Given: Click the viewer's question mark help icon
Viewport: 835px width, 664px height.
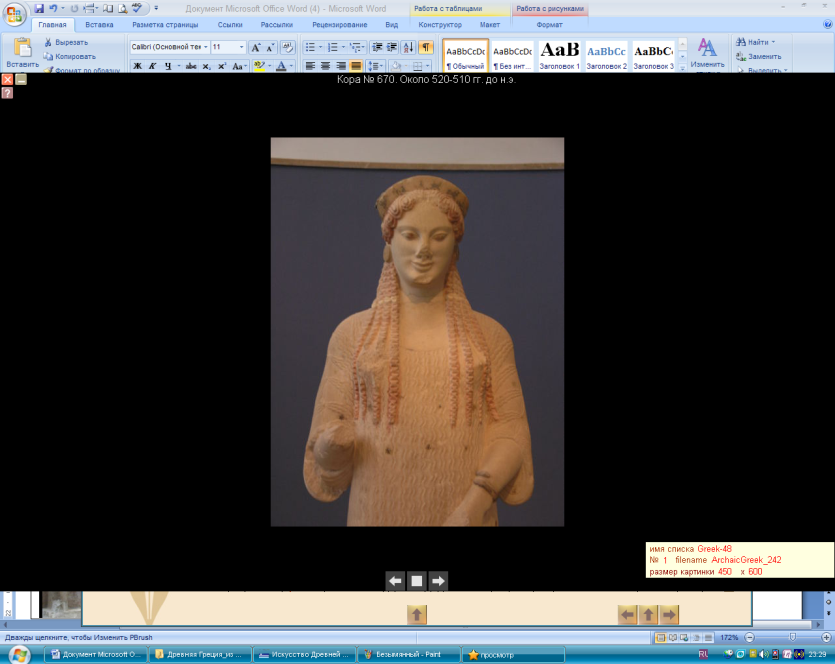Looking at the screenshot, I should tap(7, 93).
